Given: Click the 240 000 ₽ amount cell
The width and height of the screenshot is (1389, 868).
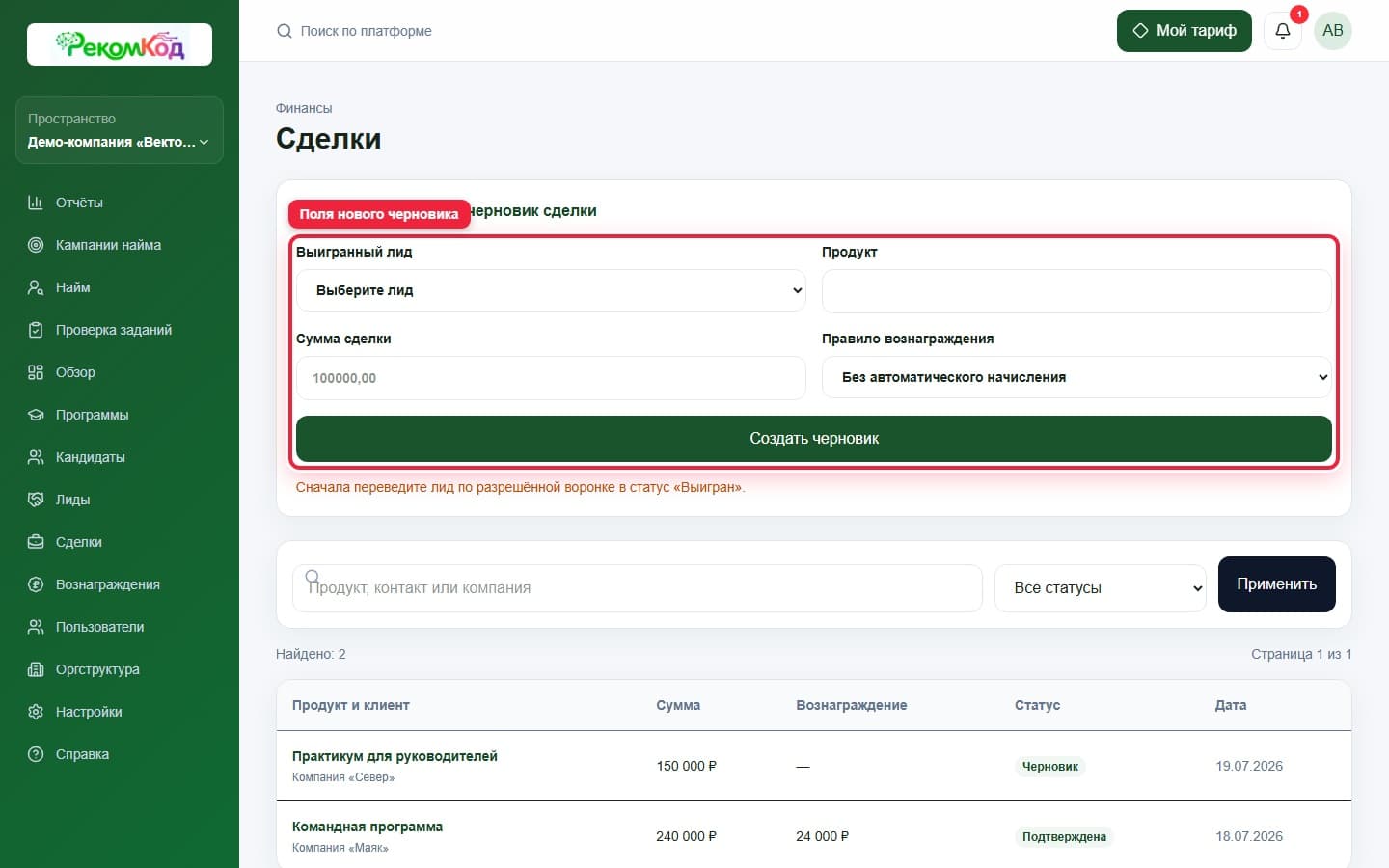Looking at the screenshot, I should click(687, 837).
